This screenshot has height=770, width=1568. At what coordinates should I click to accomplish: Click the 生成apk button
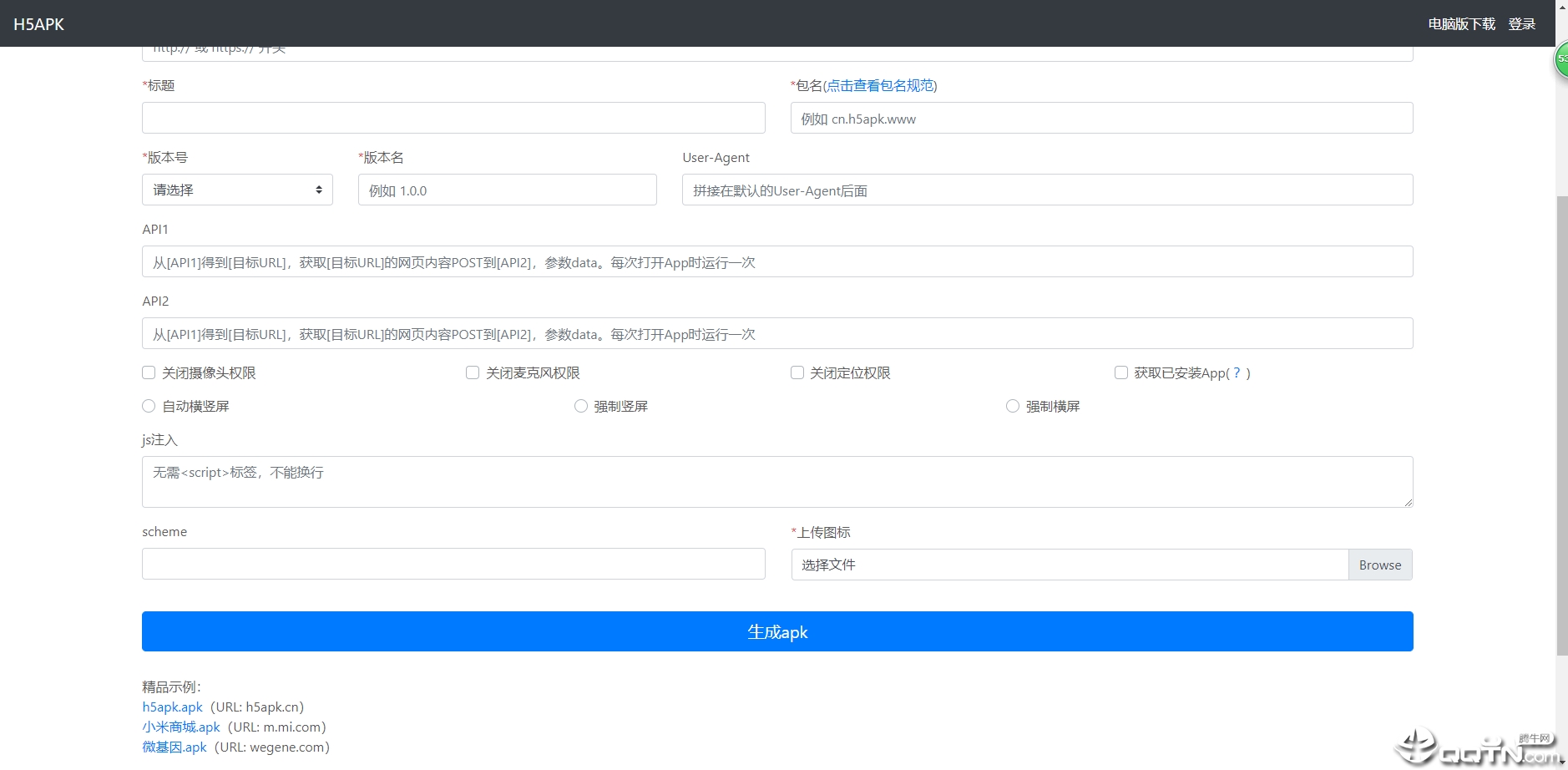(777, 631)
